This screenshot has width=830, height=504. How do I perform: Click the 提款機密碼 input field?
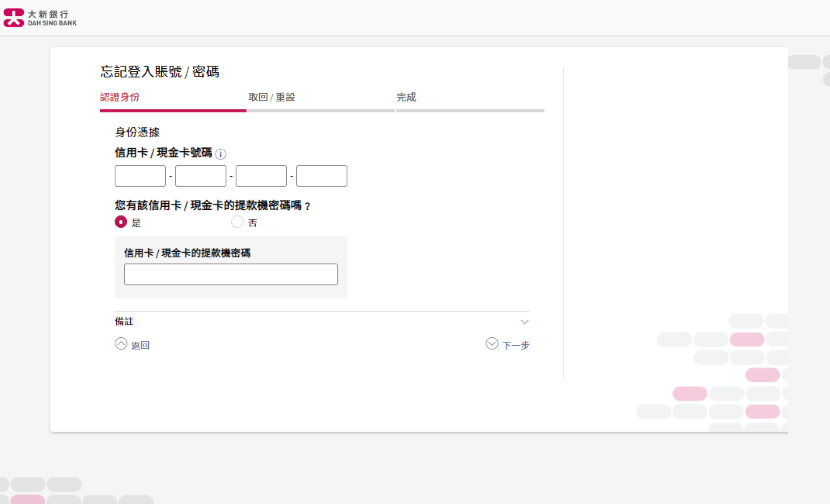pyautogui.click(x=231, y=274)
